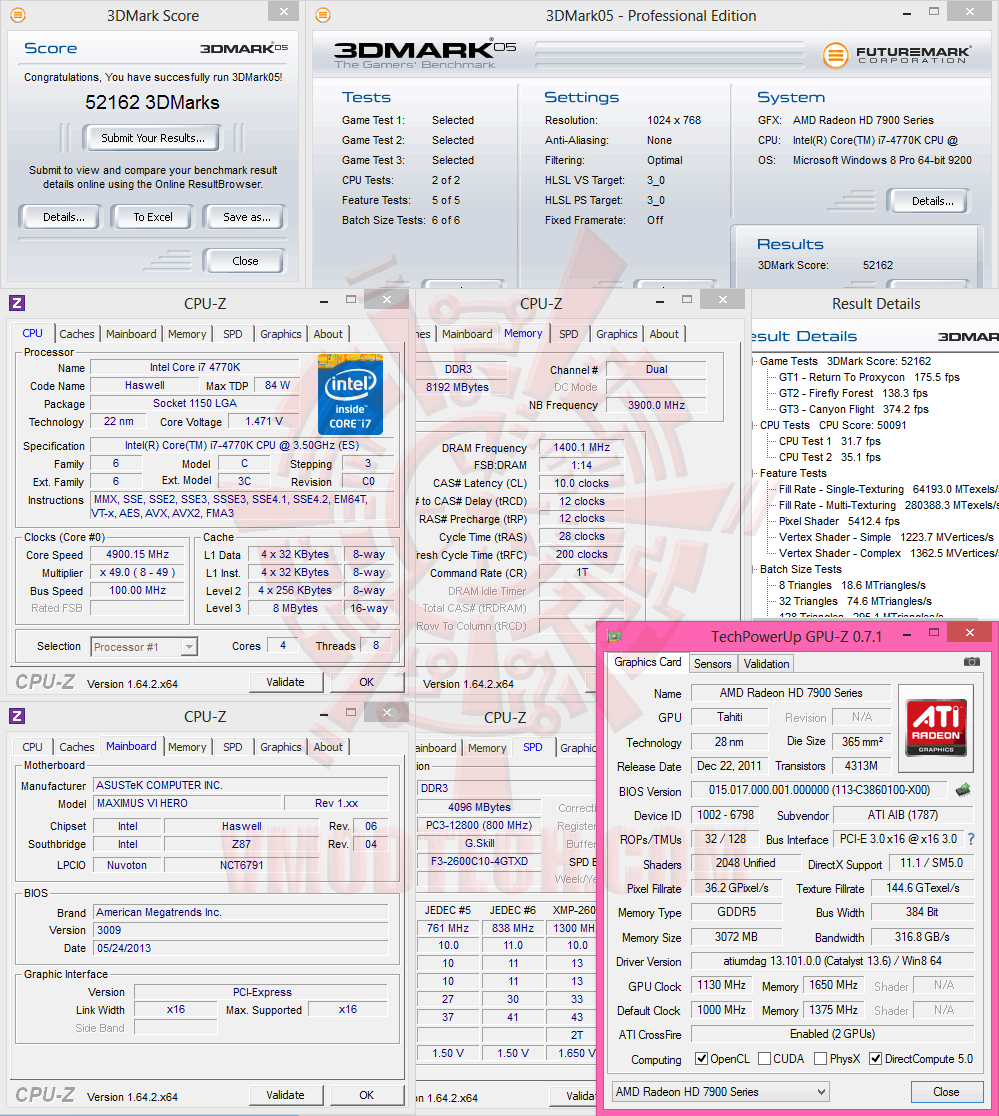
Task: Toggle the PhysX checkbox in GPU-Z
Action: [x=820, y=1058]
